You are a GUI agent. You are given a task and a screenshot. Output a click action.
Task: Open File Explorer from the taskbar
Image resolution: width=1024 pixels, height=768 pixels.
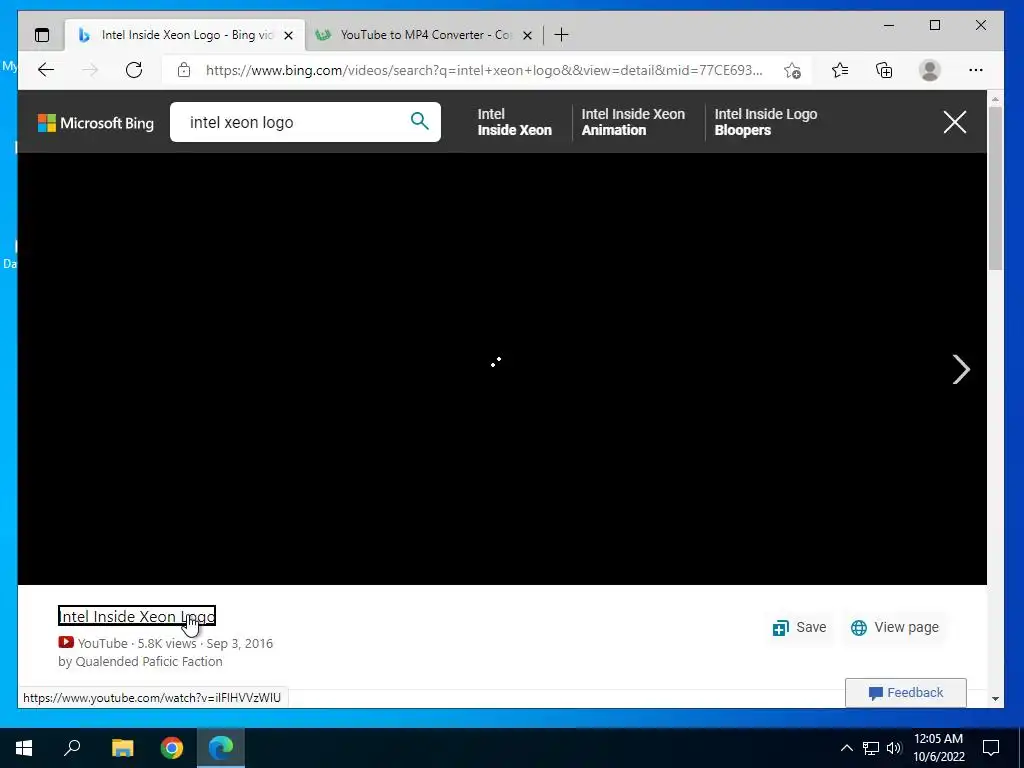122,748
